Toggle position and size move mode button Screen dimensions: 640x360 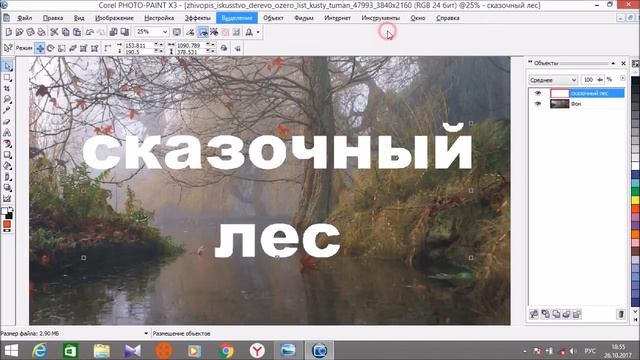(40, 48)
